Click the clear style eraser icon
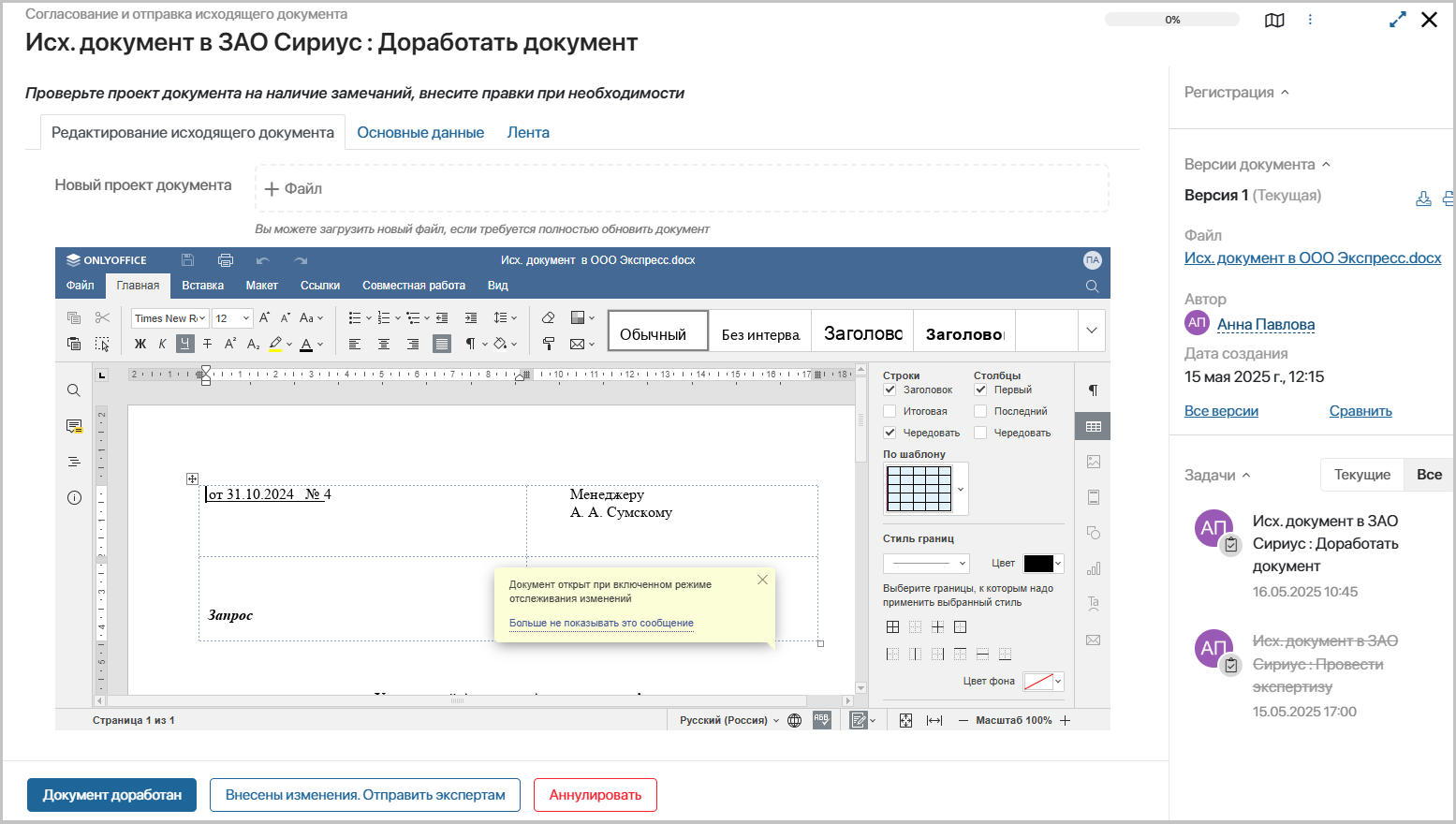Image resolution: width=1456 pixels, height=824 pixels. point(549,317)
